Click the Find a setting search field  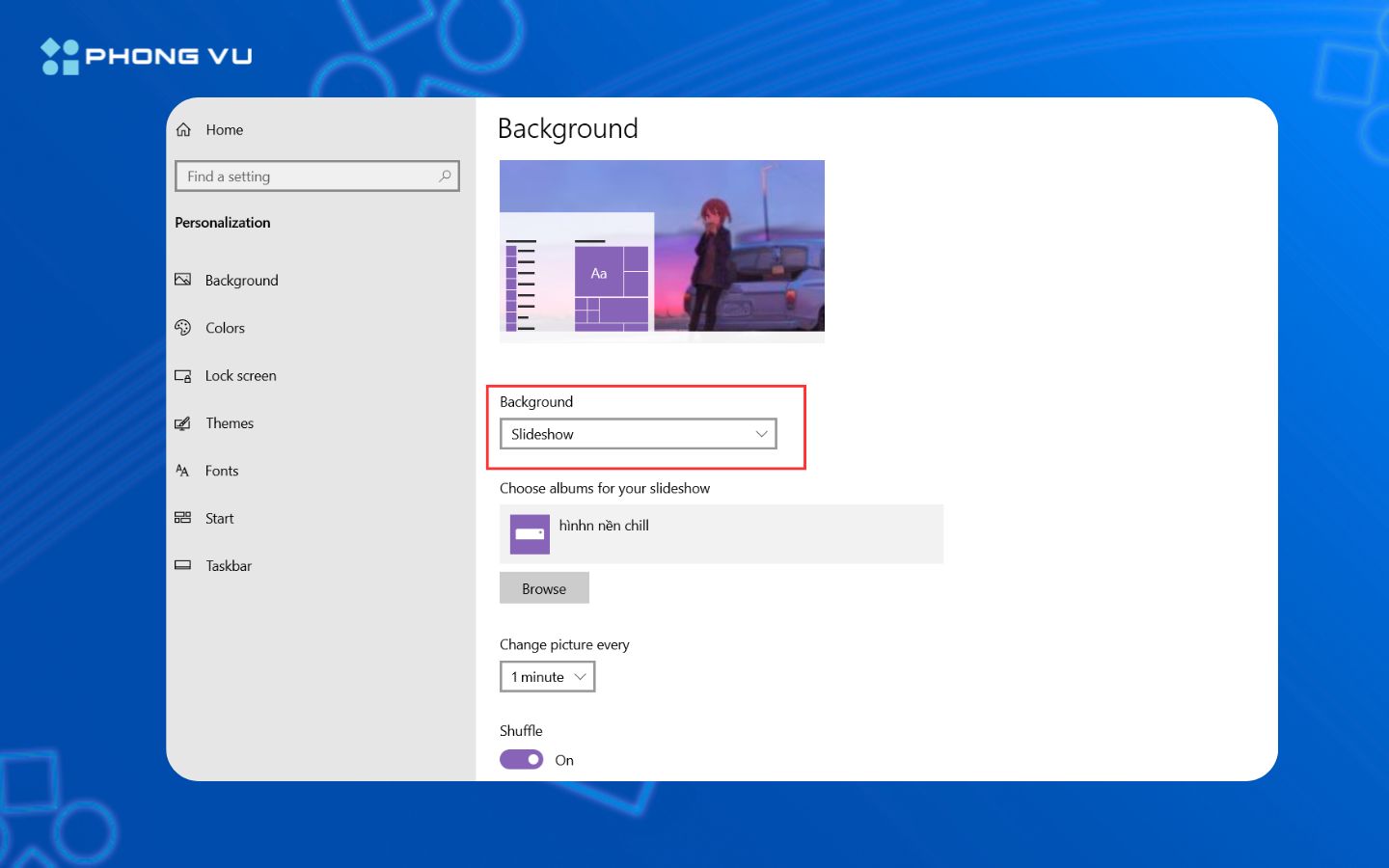(x=309, y=176)
